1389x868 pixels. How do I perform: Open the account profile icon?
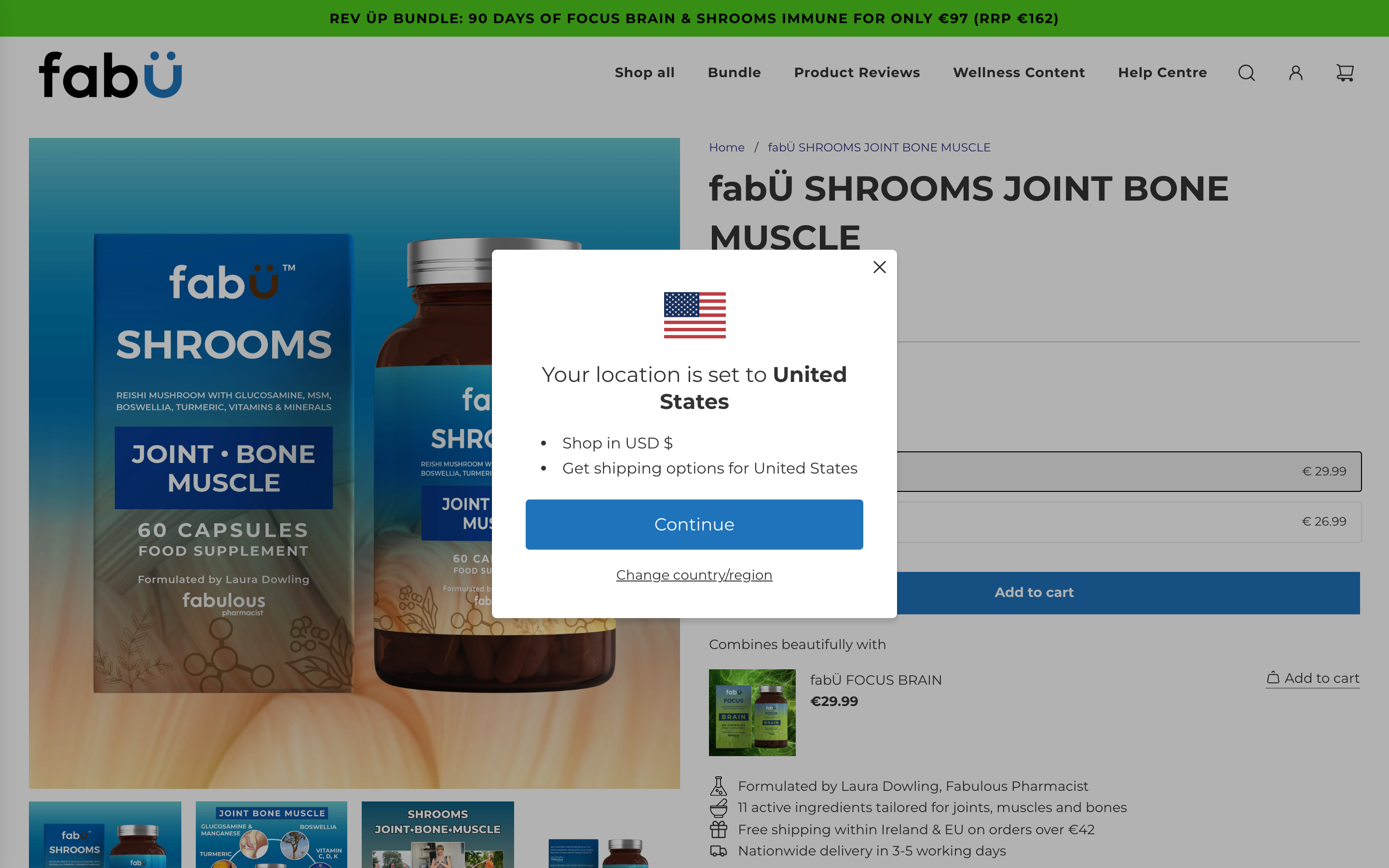tap(1295, 73)
